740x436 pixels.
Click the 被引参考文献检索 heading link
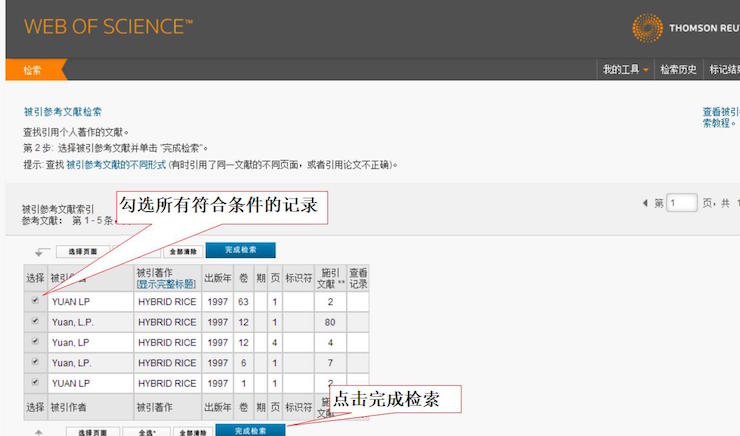(x=63, y=112)
